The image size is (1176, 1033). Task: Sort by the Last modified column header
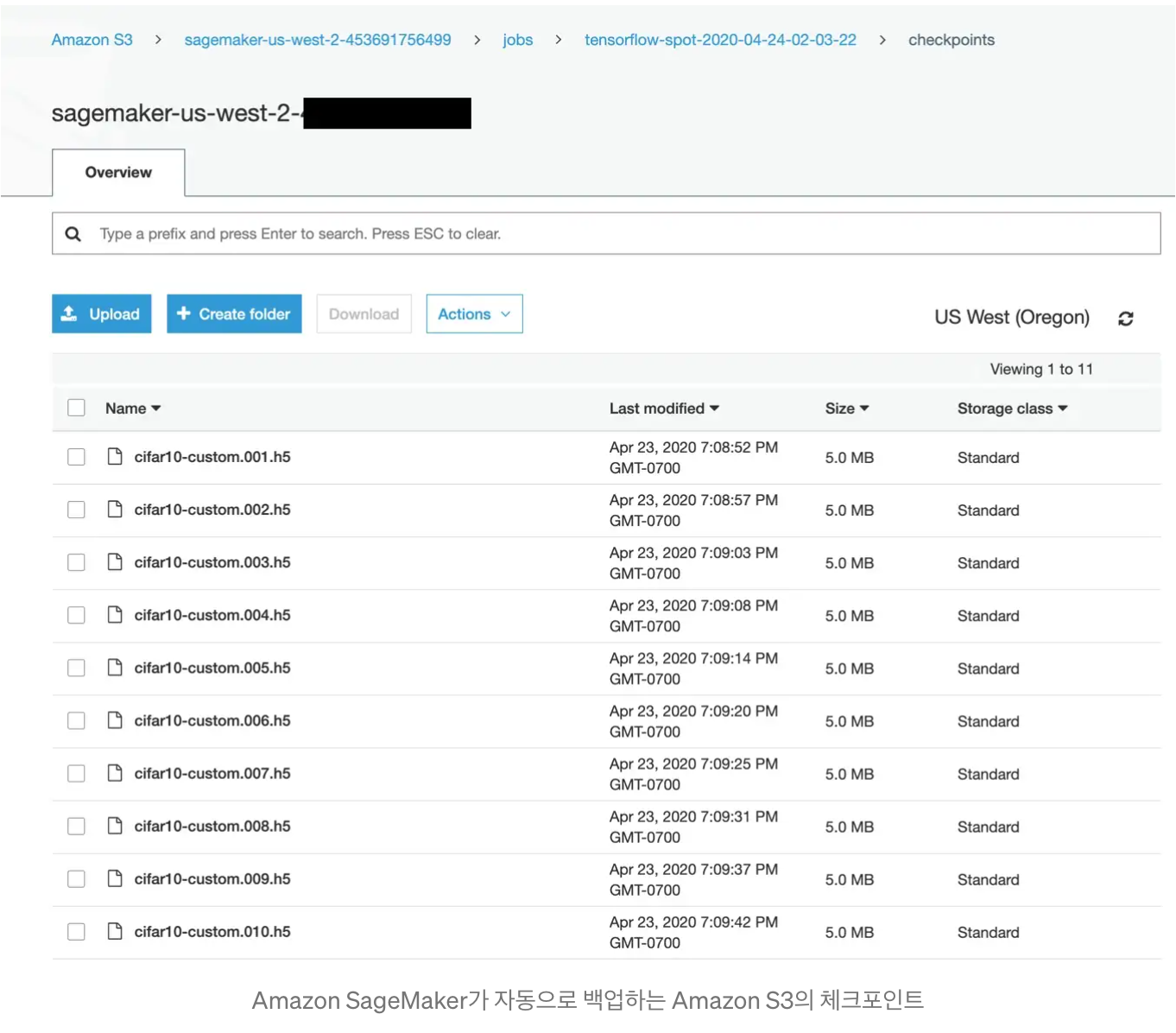(664, 409)
